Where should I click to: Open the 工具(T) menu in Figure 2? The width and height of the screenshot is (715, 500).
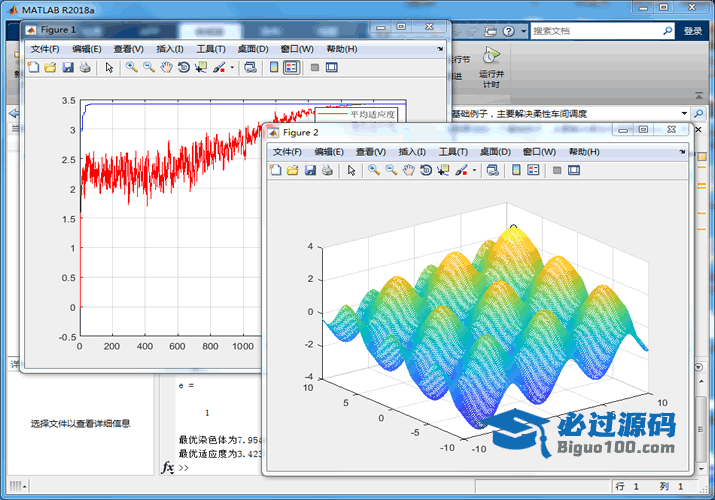click(453, 152)
